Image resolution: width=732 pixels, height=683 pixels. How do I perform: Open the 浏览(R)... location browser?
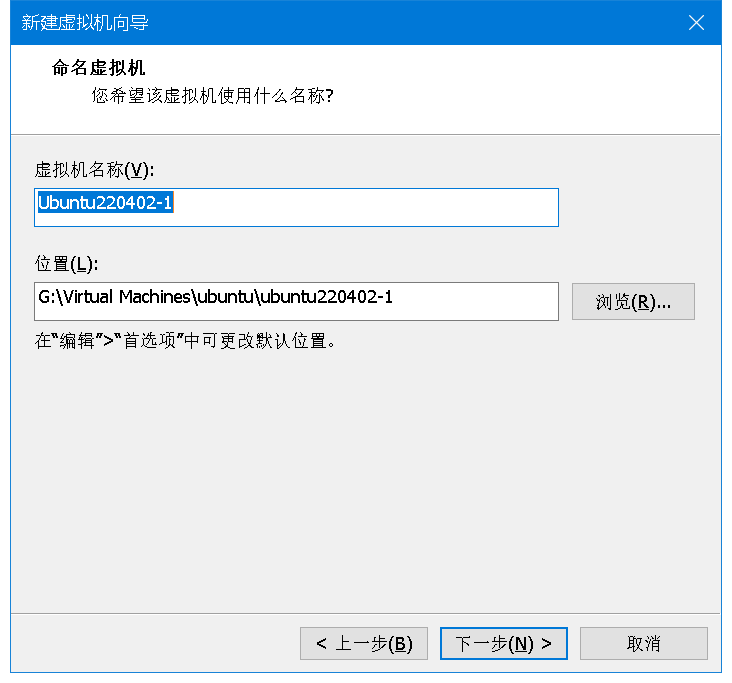[x=633, y=301]
